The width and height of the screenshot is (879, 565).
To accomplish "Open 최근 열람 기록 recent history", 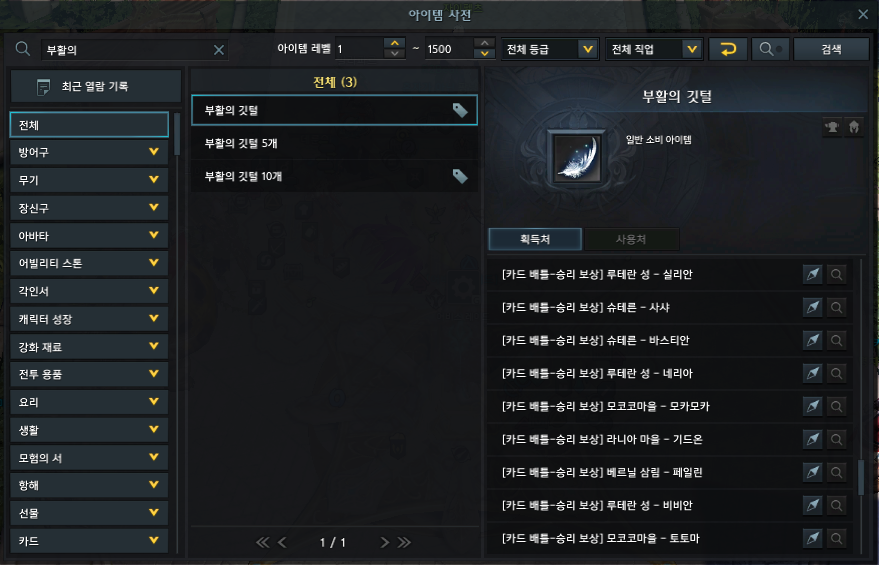I will click(96, 86).
